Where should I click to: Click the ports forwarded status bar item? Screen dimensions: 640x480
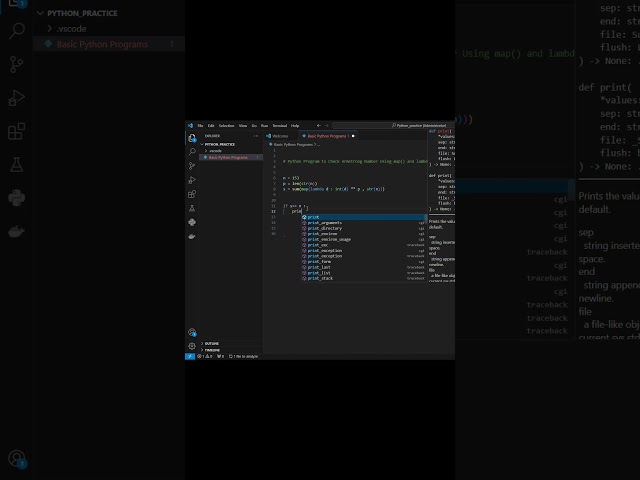tap(220, 356)
